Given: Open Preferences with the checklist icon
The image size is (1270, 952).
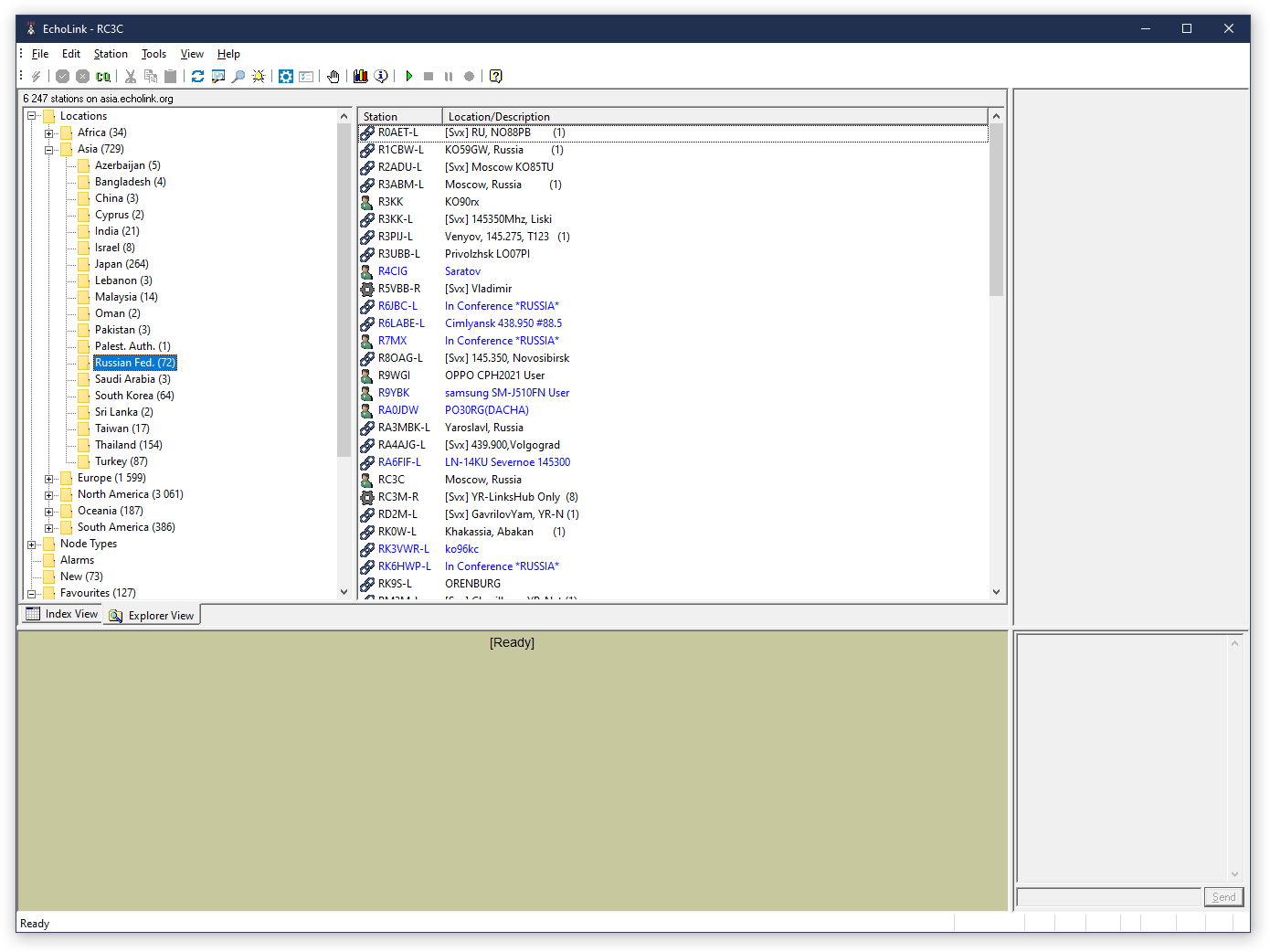Looking at the screenshot, I should point(306,77).
